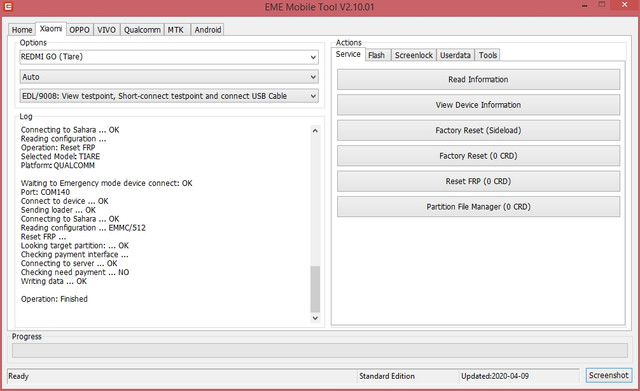Screen dimensions: 640x391
Task: Open the Flash actions tab
Action: [377, 55]
